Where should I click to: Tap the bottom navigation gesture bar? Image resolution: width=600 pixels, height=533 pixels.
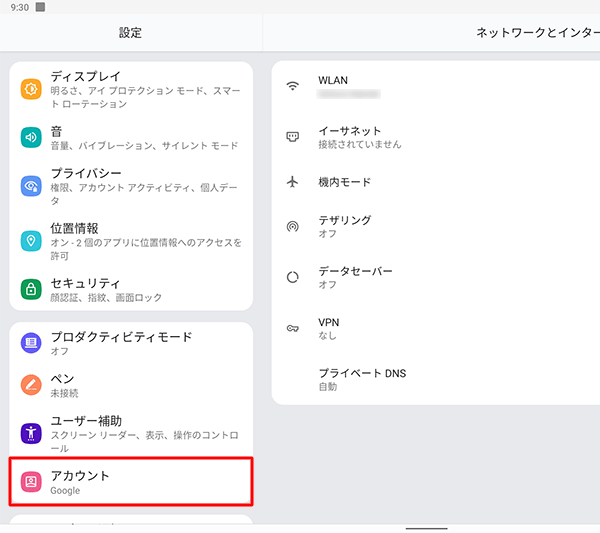point(426,528)
